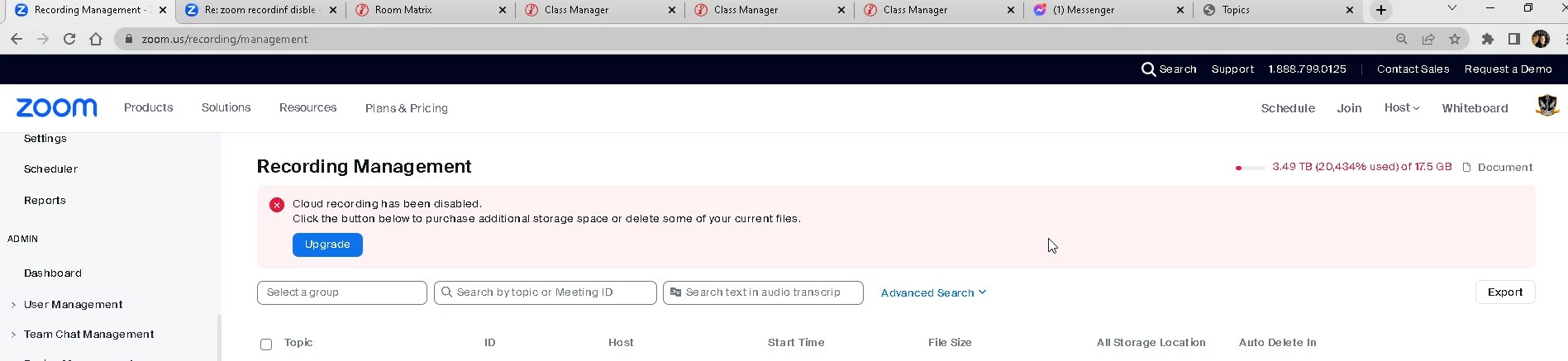Click the Contact Sales link
The width and height of the screenshot is (1568, 361).
click(1413, 69)
